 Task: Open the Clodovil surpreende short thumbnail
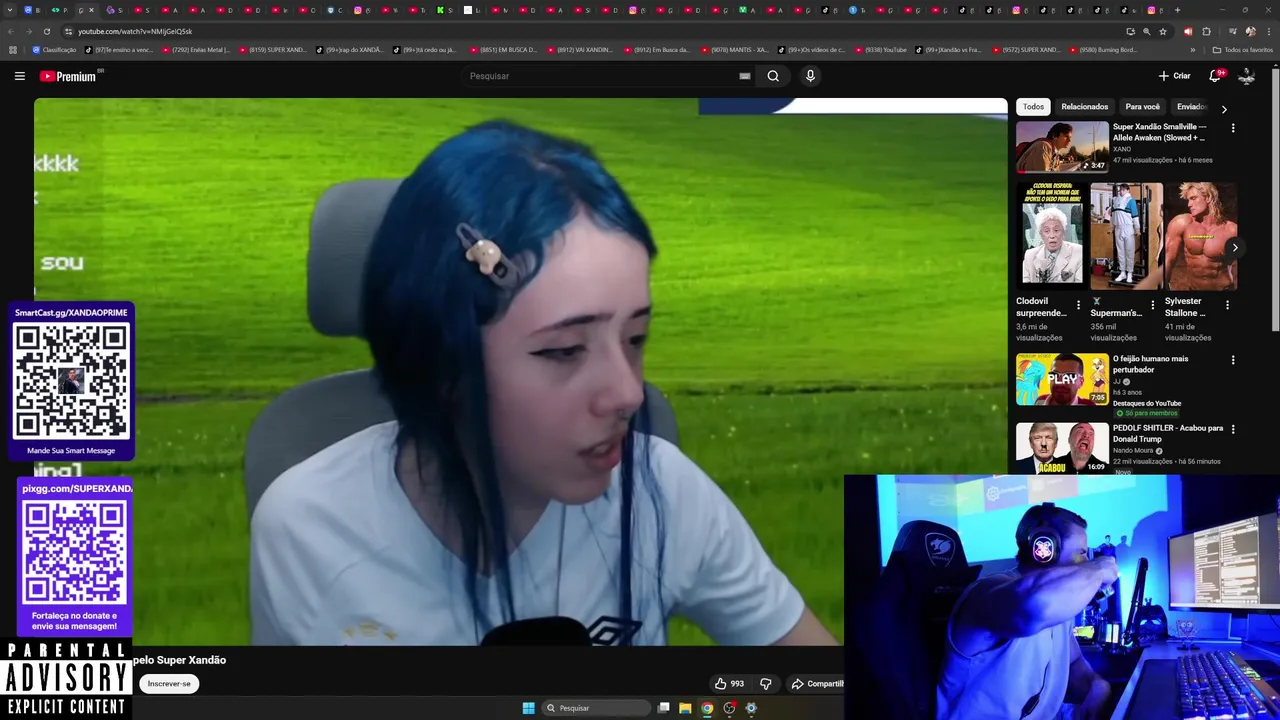click(x=1052, y=236)
